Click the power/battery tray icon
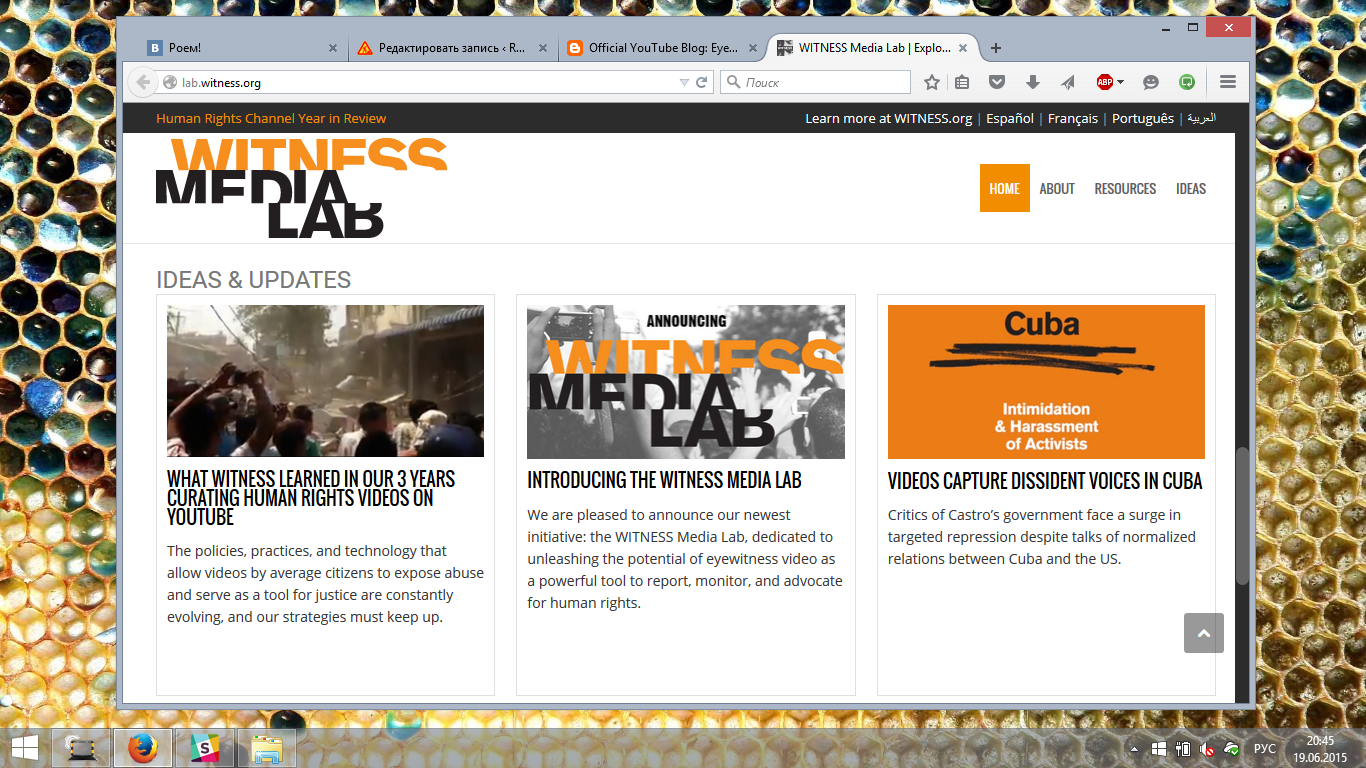The image size is (1366, 768). 1183,749
